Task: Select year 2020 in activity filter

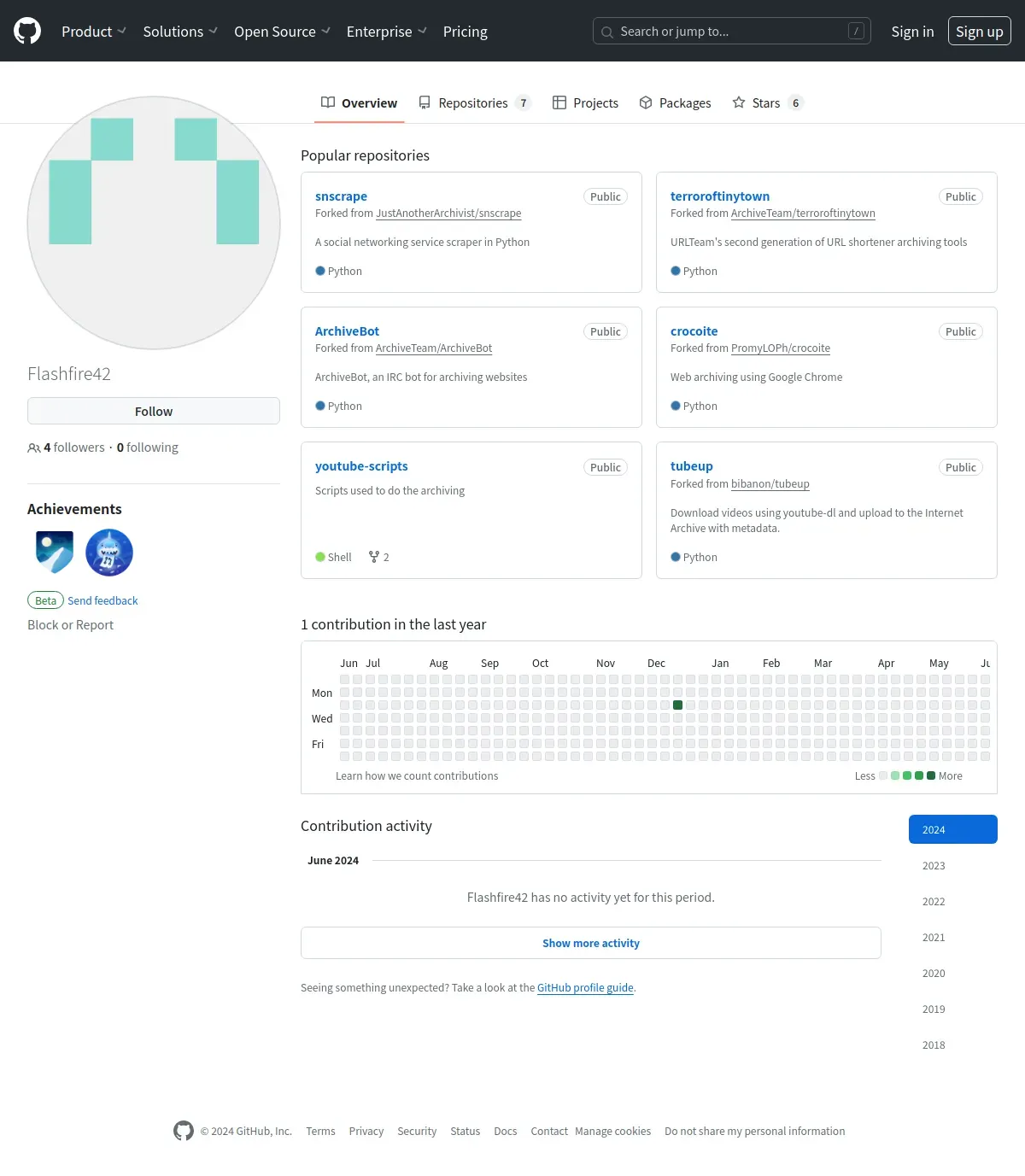Action: (953, 973)
